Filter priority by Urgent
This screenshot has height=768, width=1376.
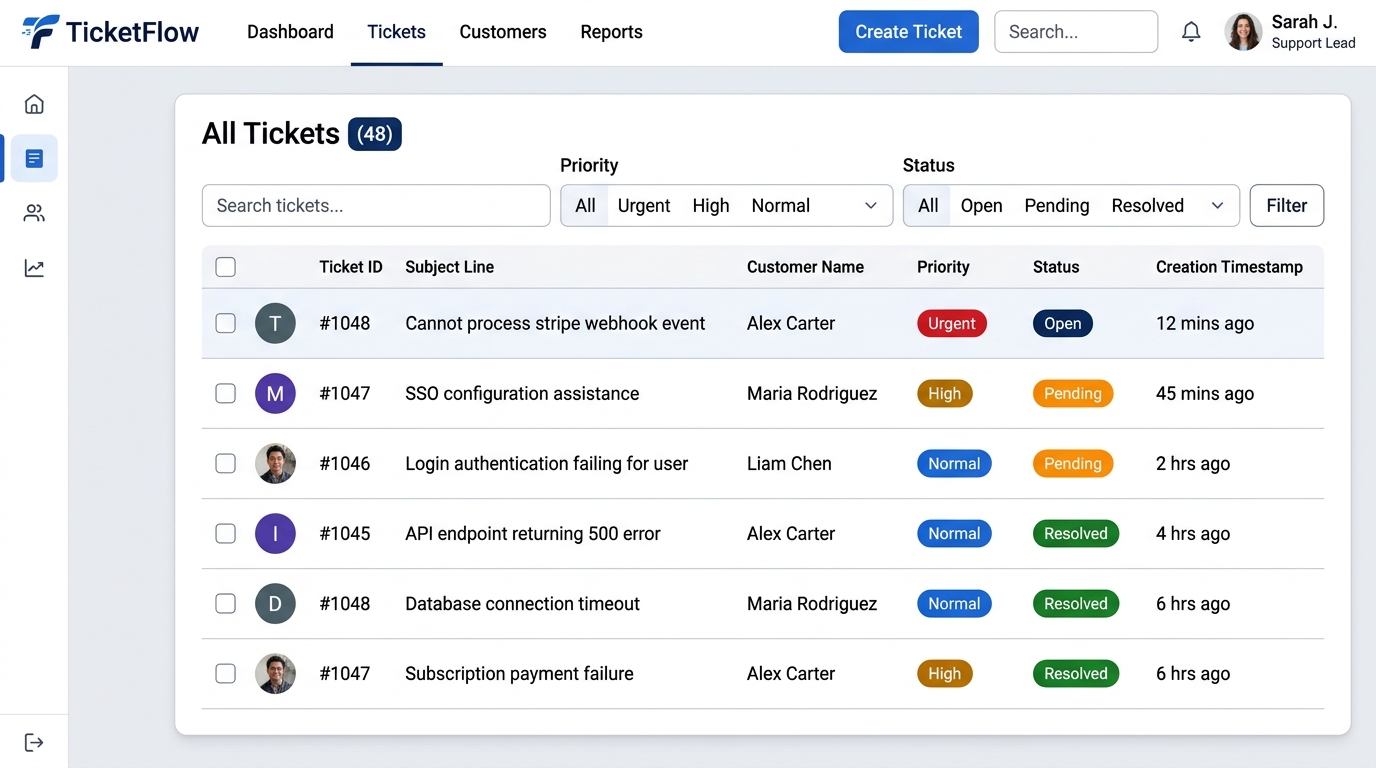[644, 205]
